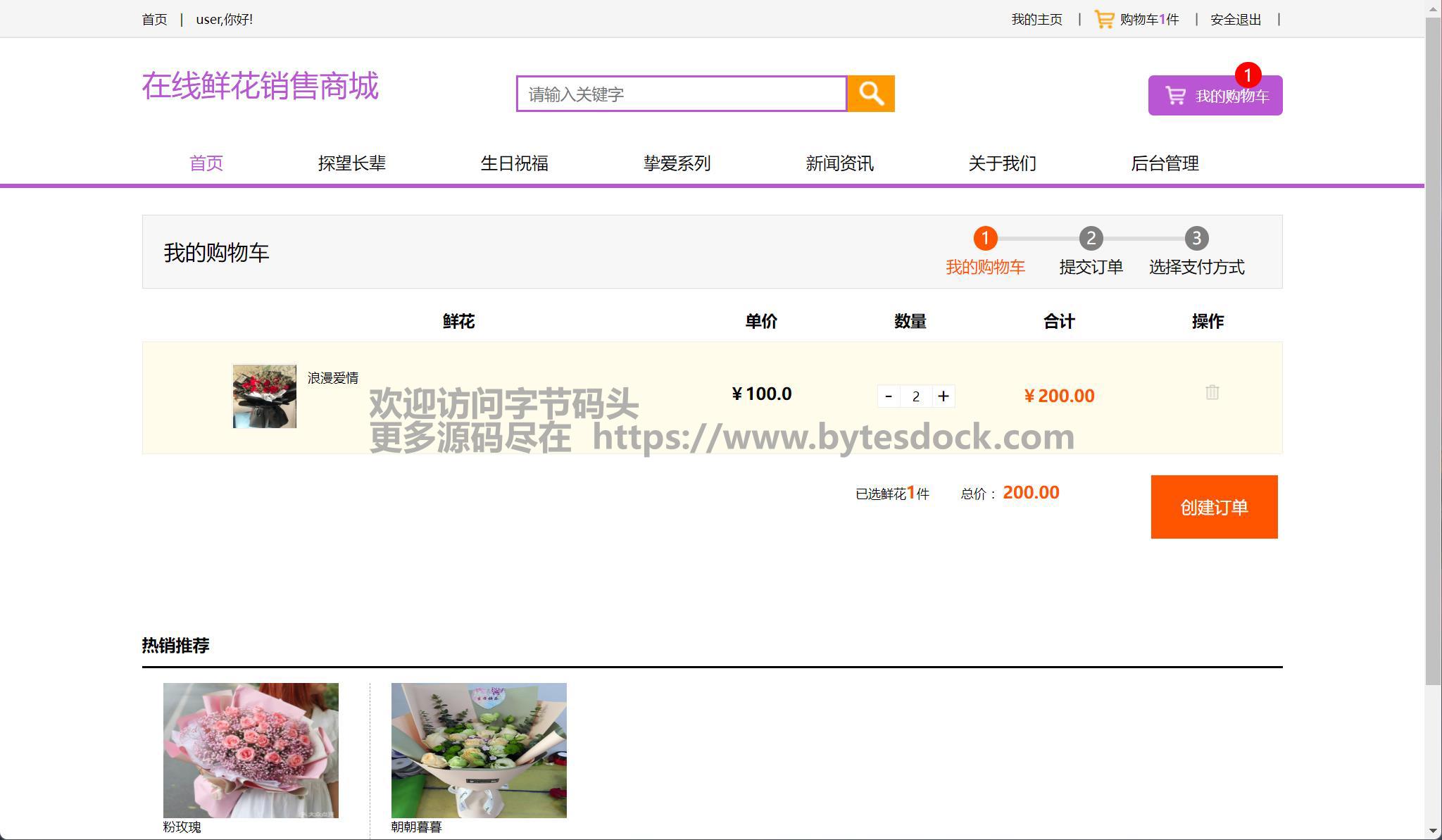Click the cart icon in top bar
This screenshot has height=840, width=1442.
pyautogui.click(x=1104, y=19)
